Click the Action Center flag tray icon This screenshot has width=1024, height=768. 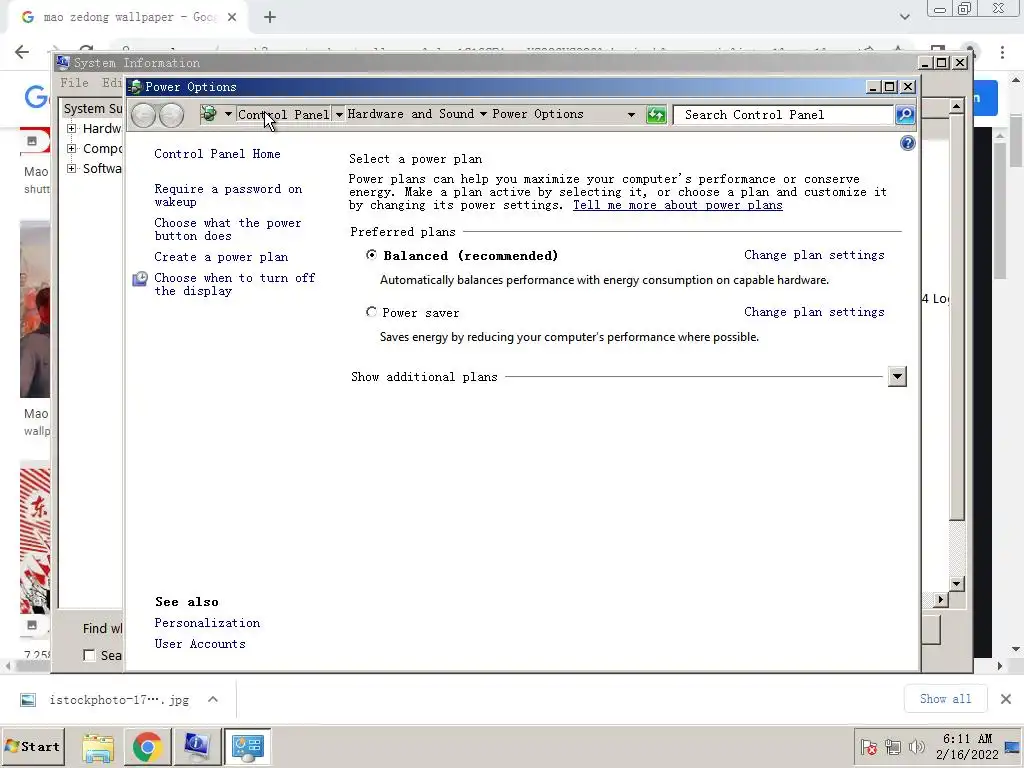(x=869, y=747)
